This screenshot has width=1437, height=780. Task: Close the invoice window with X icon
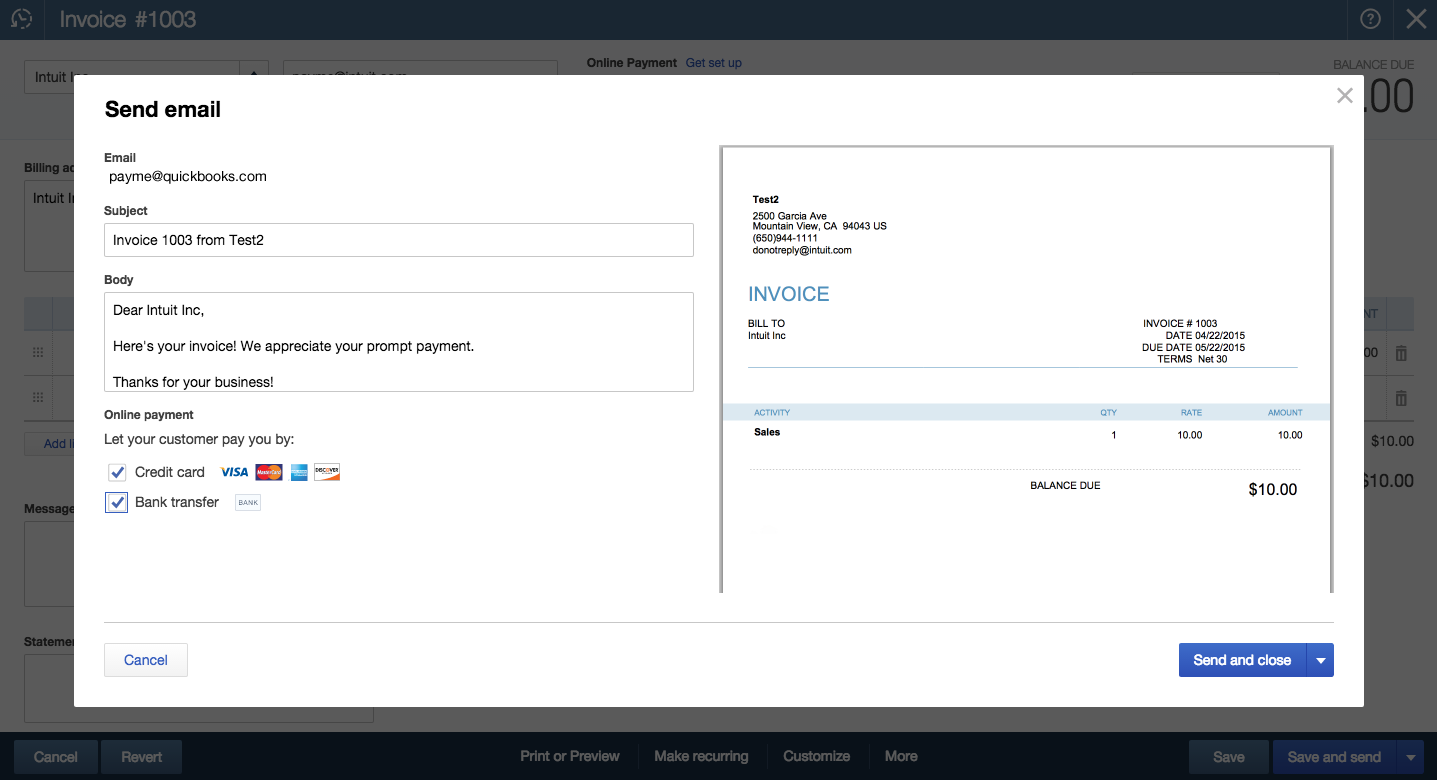1416,19
